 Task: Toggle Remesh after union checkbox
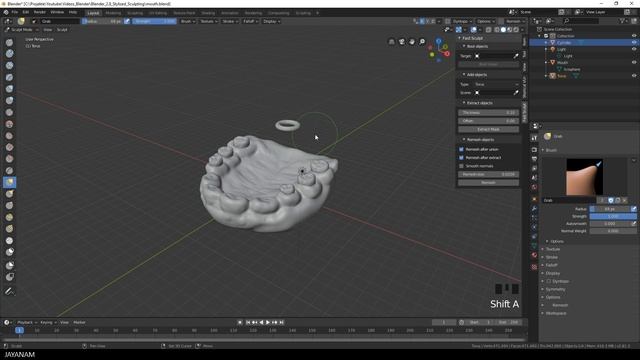462,149
